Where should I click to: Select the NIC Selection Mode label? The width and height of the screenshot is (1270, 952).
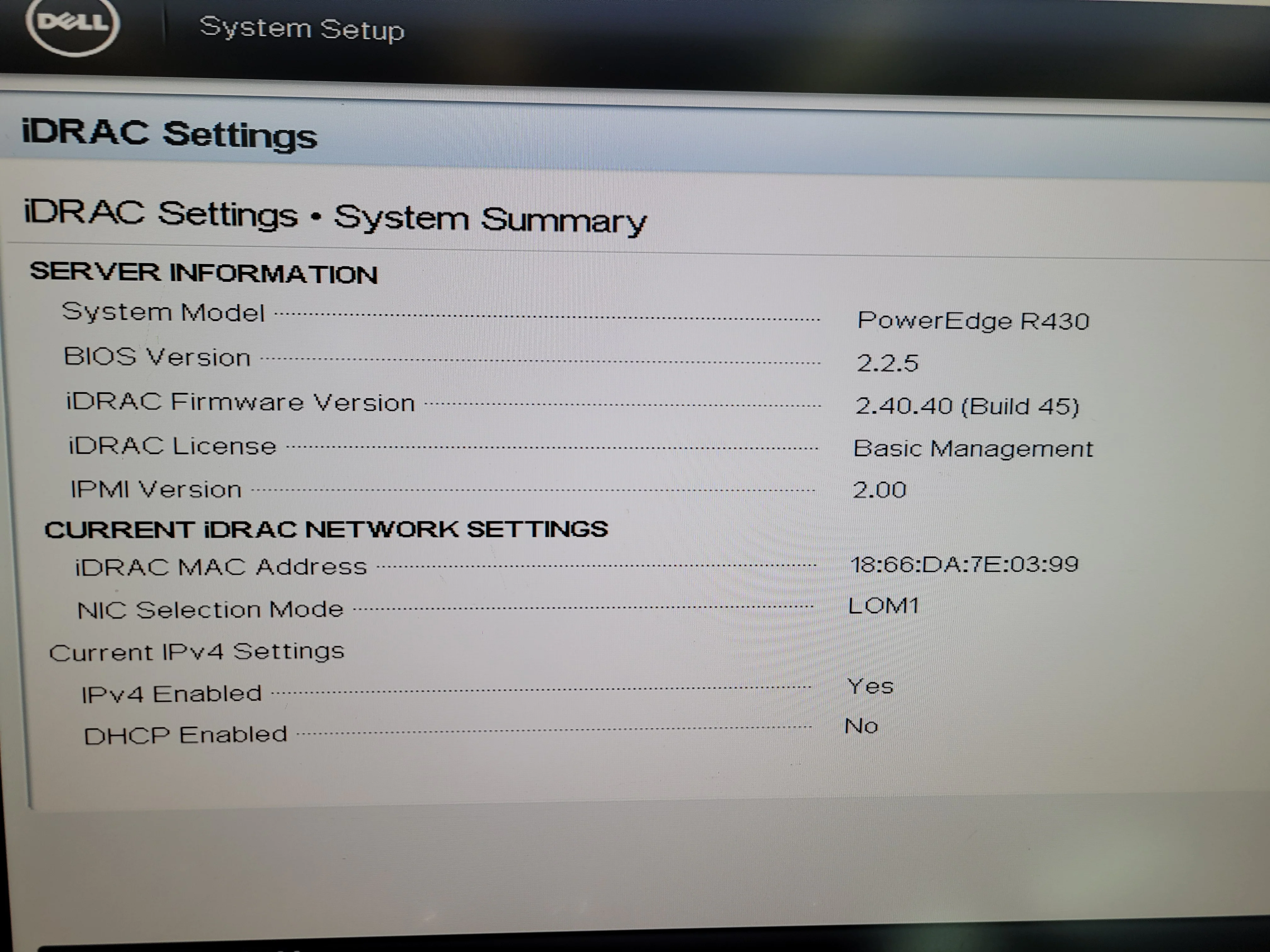coord(210,609)
